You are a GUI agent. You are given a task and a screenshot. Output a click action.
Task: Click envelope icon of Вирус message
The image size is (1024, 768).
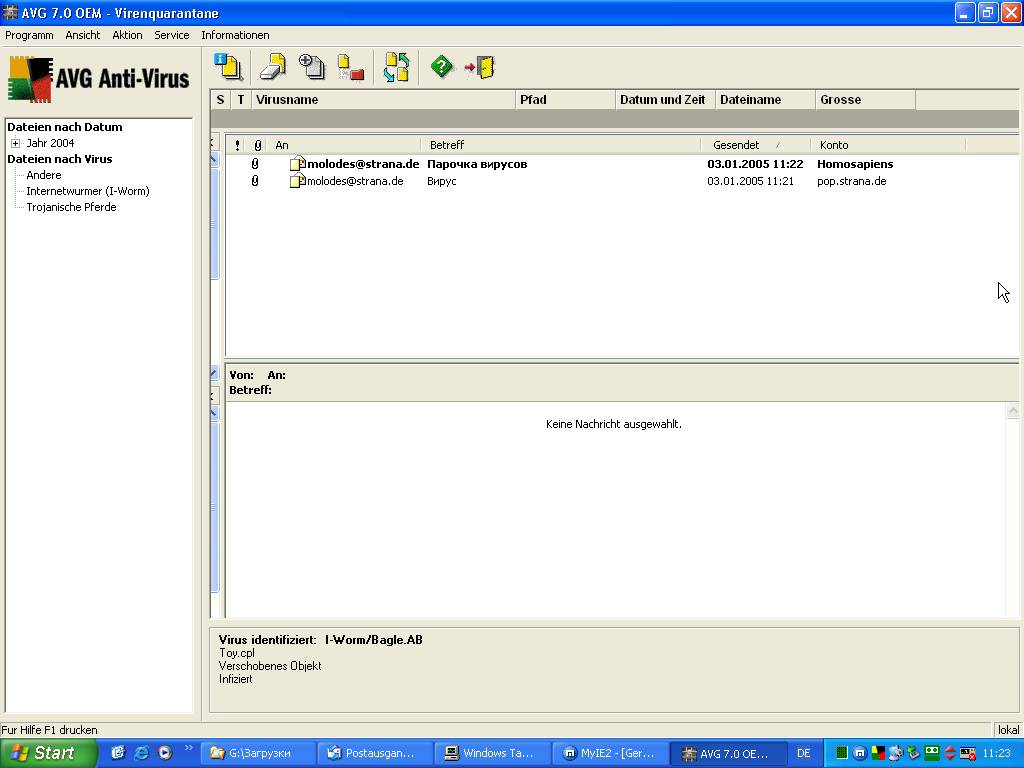(298, 181)
